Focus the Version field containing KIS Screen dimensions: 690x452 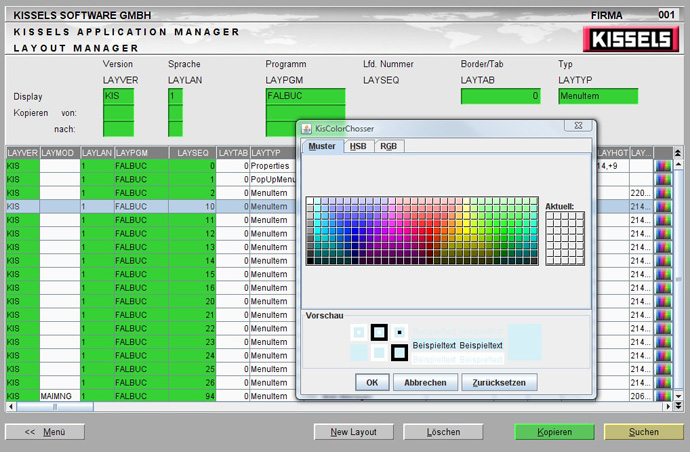pyautogui.click(x=118, y=96)
